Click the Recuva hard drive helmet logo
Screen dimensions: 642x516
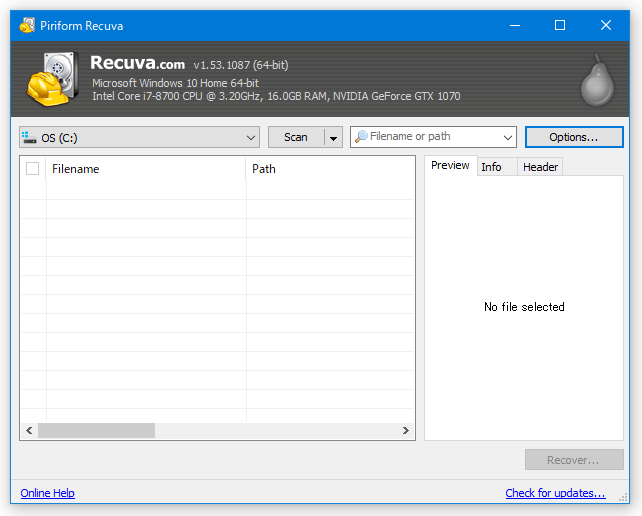tap(53, 79)
